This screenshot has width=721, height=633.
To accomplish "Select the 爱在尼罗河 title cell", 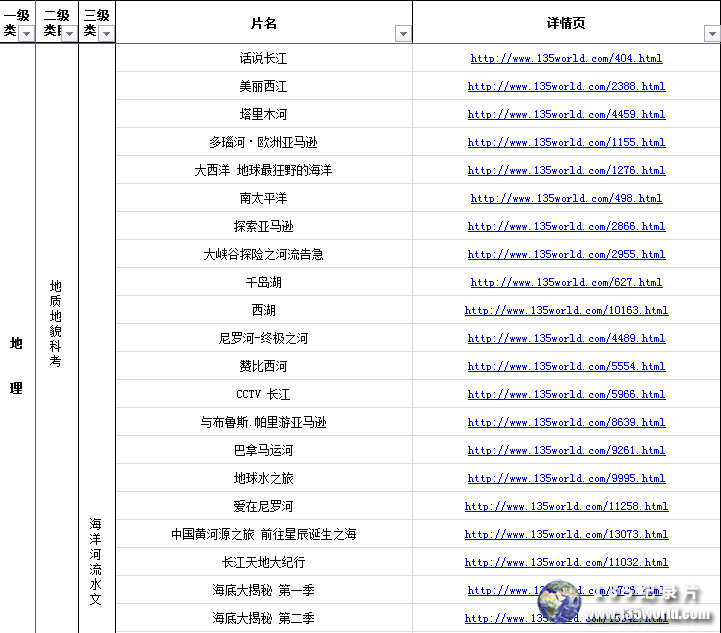I will [x=264, y=507].
